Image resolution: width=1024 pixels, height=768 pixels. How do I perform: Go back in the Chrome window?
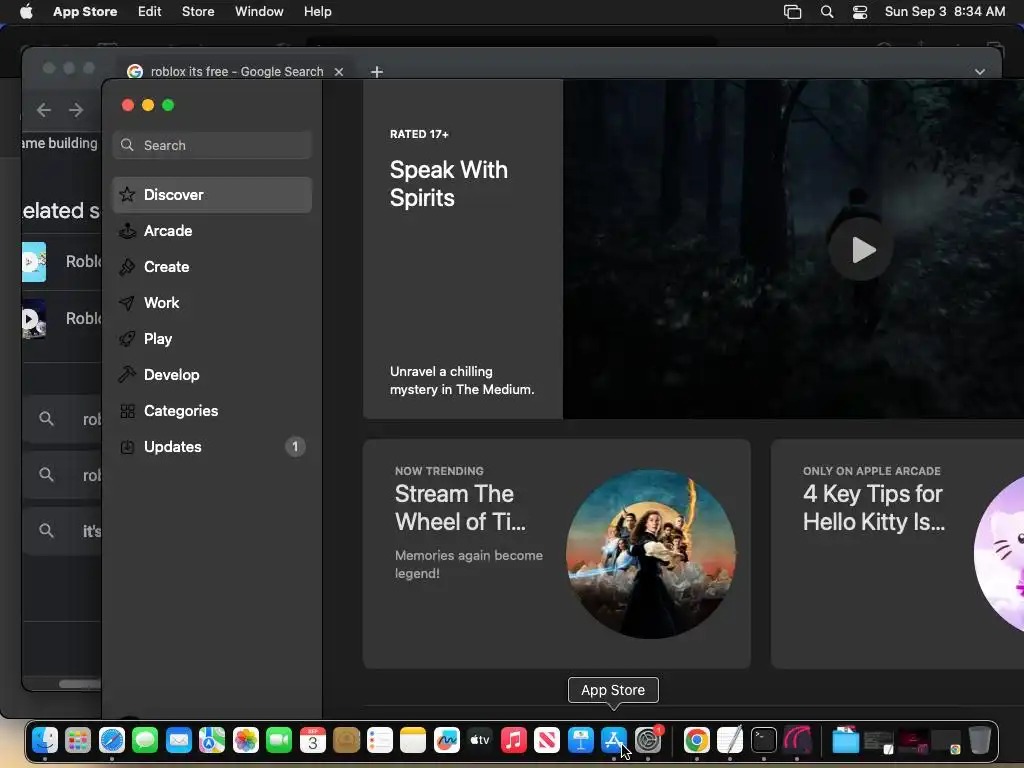pyautogui.click(x=44, y=110)
